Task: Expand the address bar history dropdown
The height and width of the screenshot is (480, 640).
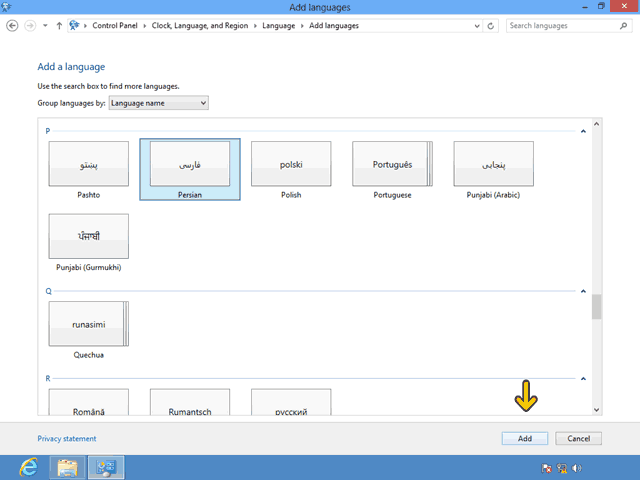Action: [477, 26]
